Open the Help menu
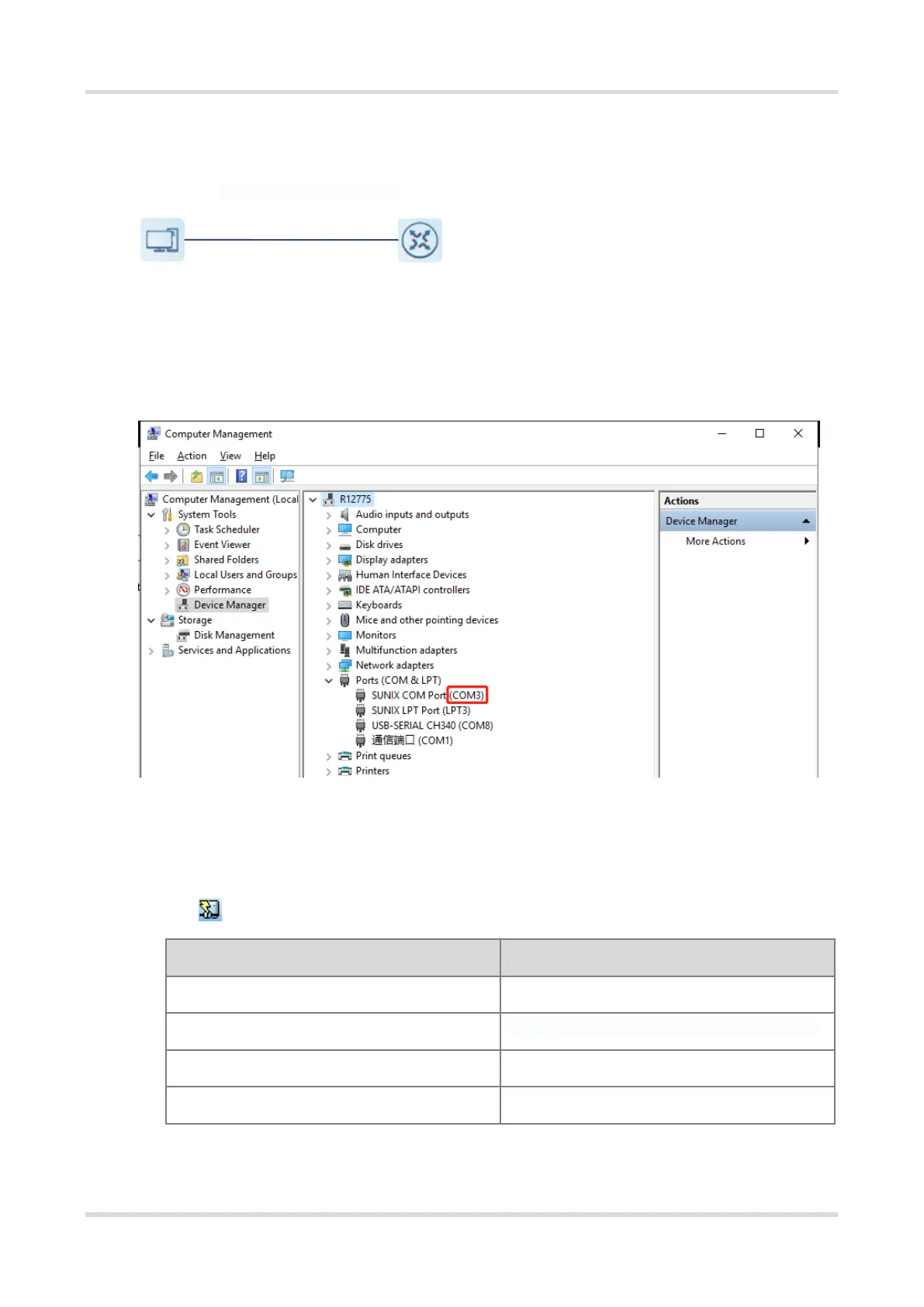924x1307 pixels. tap(265, 456)
